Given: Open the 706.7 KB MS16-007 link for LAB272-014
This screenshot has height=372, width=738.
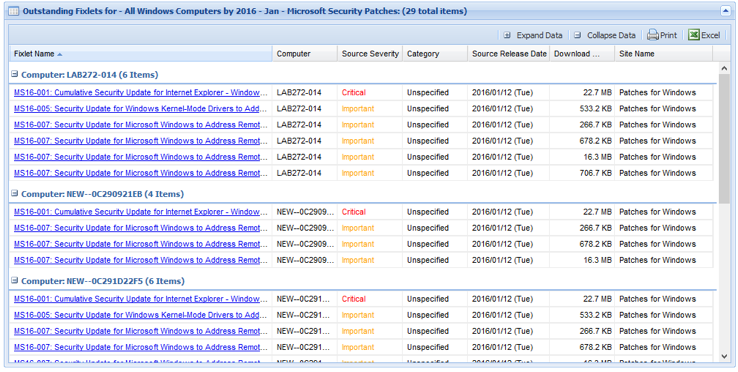Looking at the screenshot, I should coord(141,173).
